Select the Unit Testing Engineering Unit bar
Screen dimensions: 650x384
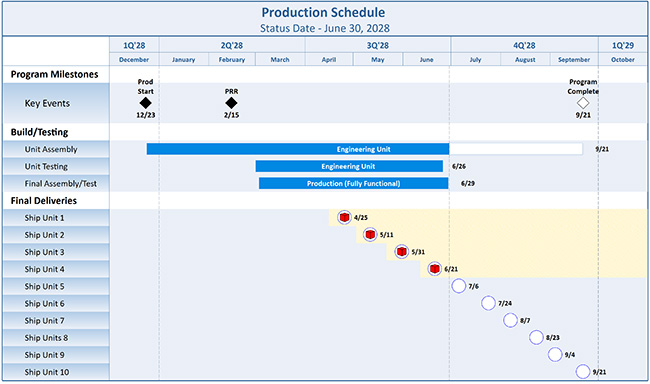pos(349,166)
